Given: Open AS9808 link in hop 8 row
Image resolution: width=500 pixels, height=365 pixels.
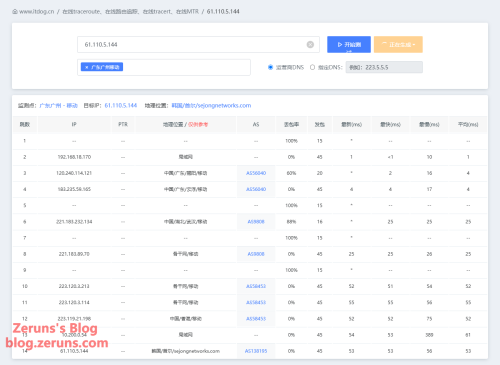Looking at the screenshot, I should coord(256,254).
